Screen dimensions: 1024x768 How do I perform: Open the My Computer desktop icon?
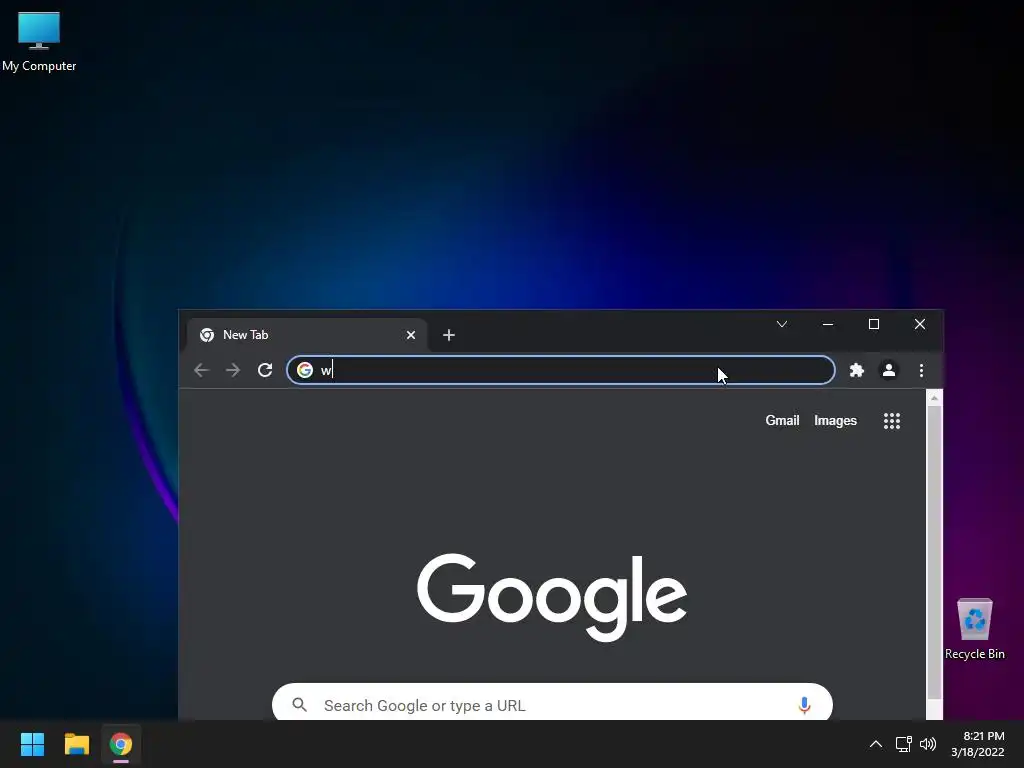(39, 40)
